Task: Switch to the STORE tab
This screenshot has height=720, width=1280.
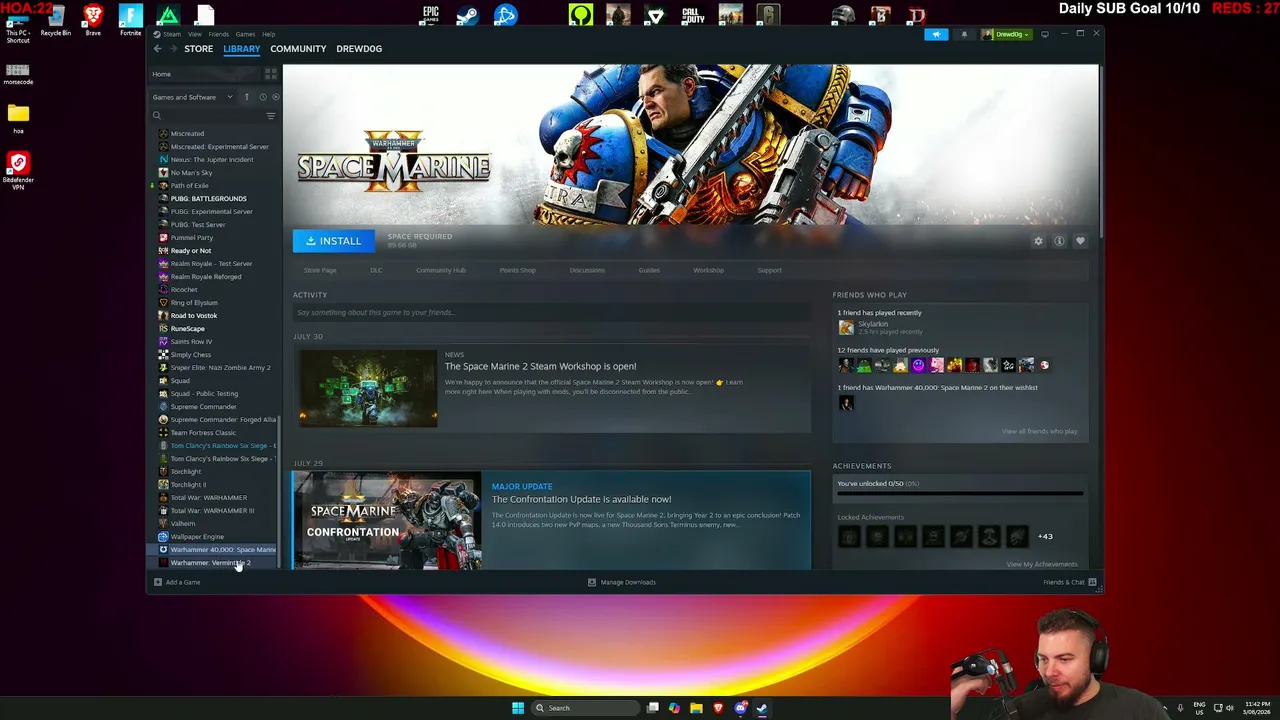Action: (198, 48)
